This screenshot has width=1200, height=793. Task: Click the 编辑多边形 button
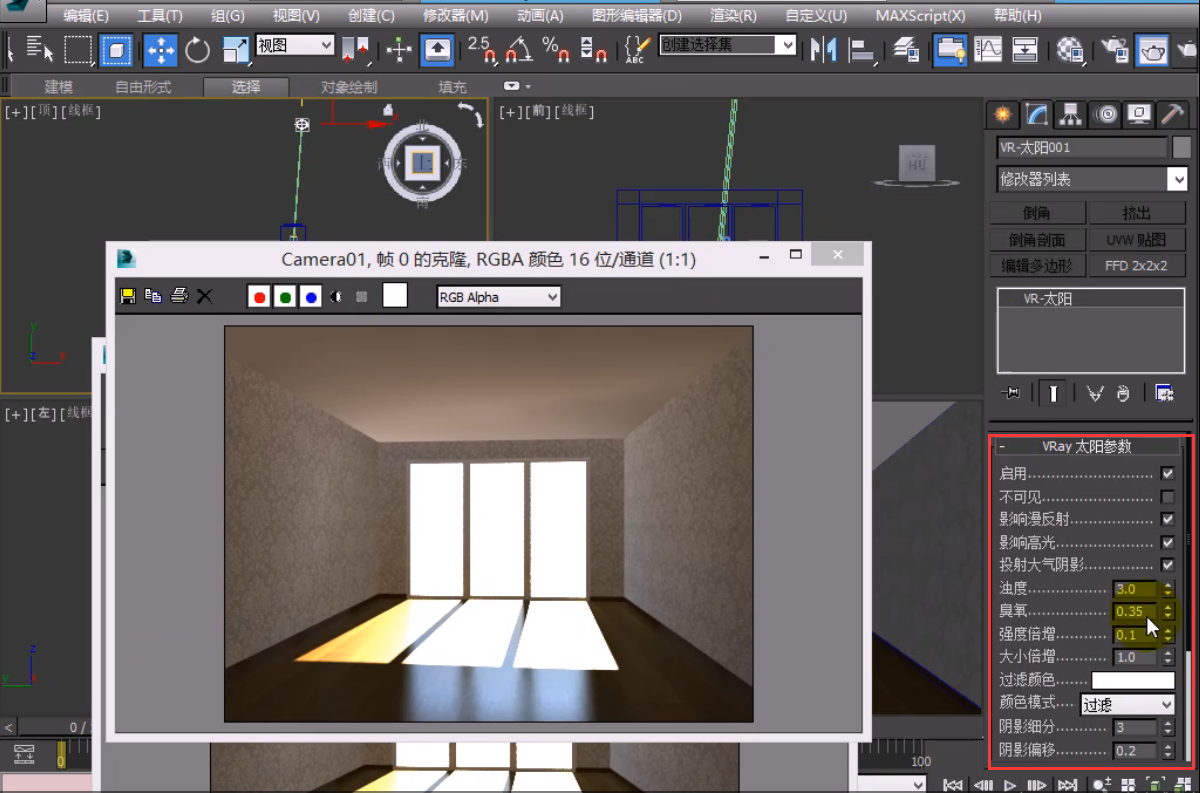pos(1036,266)
